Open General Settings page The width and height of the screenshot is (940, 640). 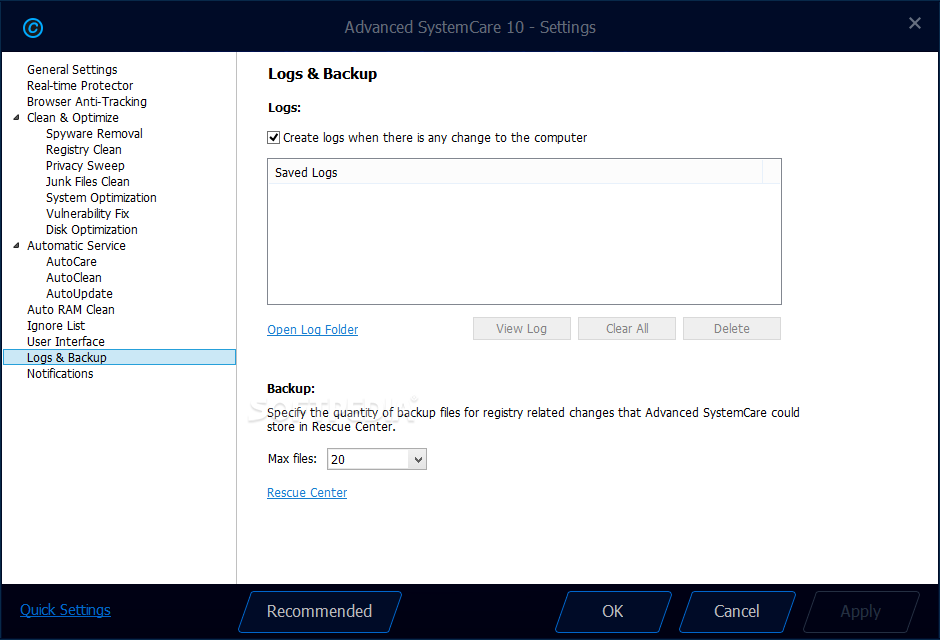click(x=72, y=70)
